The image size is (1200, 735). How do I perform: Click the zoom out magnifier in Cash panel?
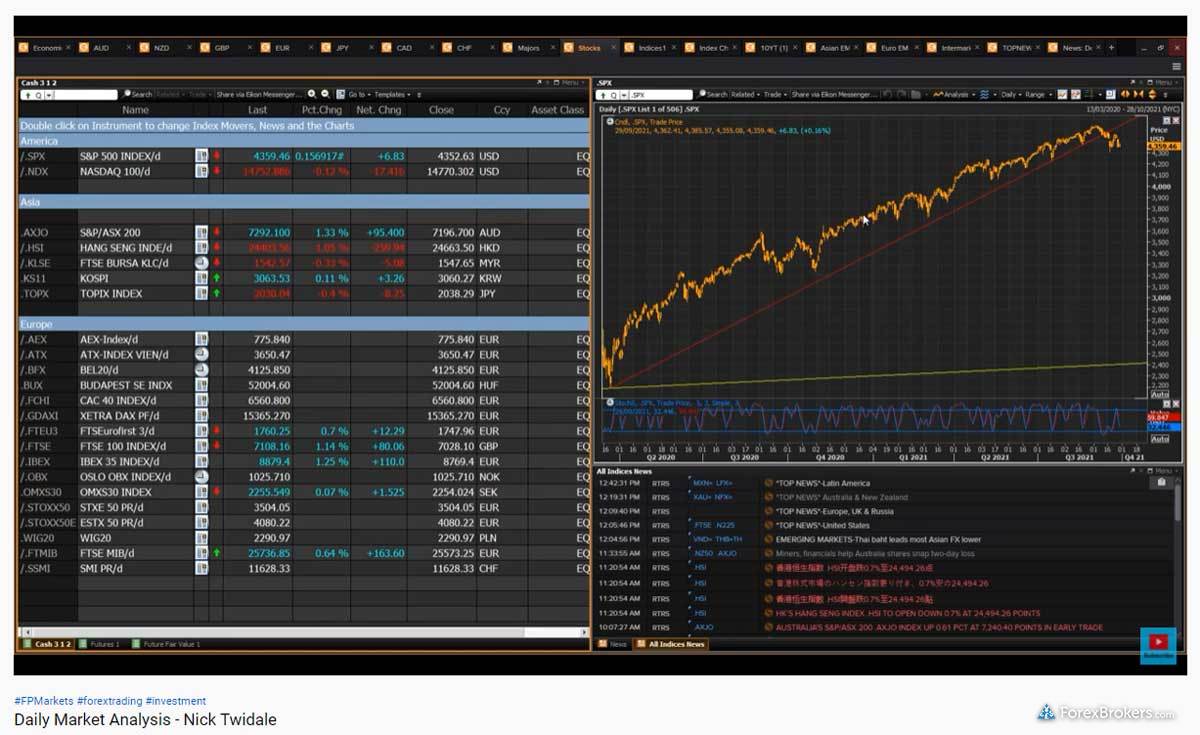(324, 94)
